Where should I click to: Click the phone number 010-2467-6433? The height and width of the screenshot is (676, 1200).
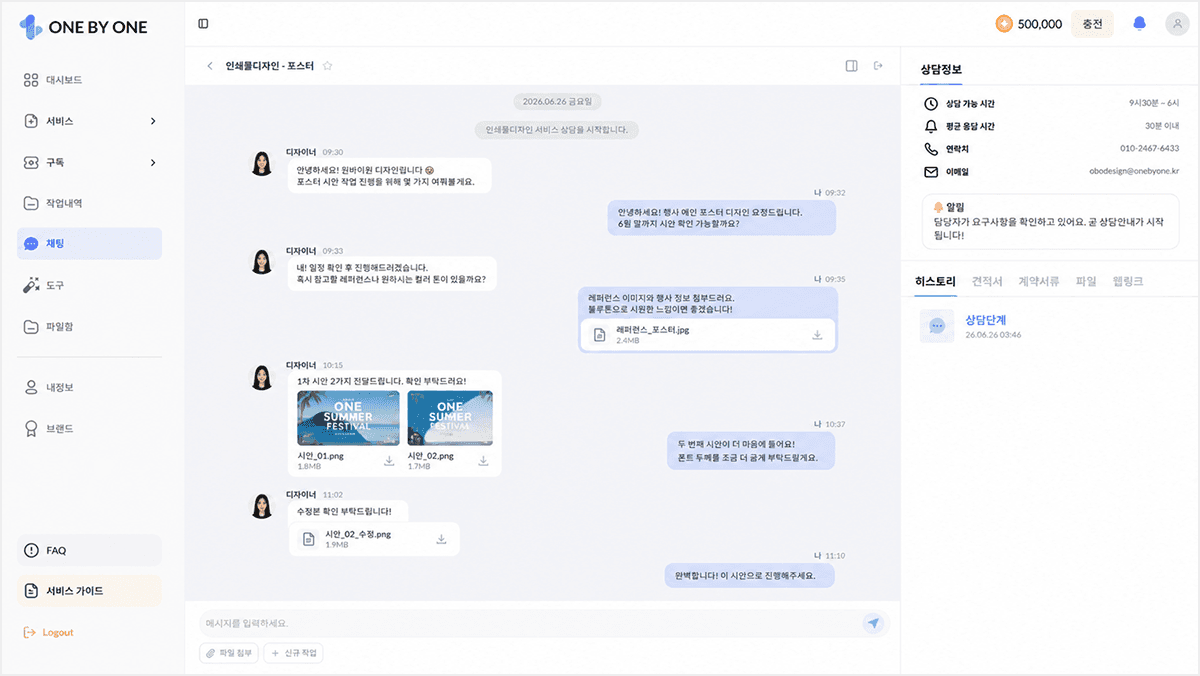coord(1149,149)
